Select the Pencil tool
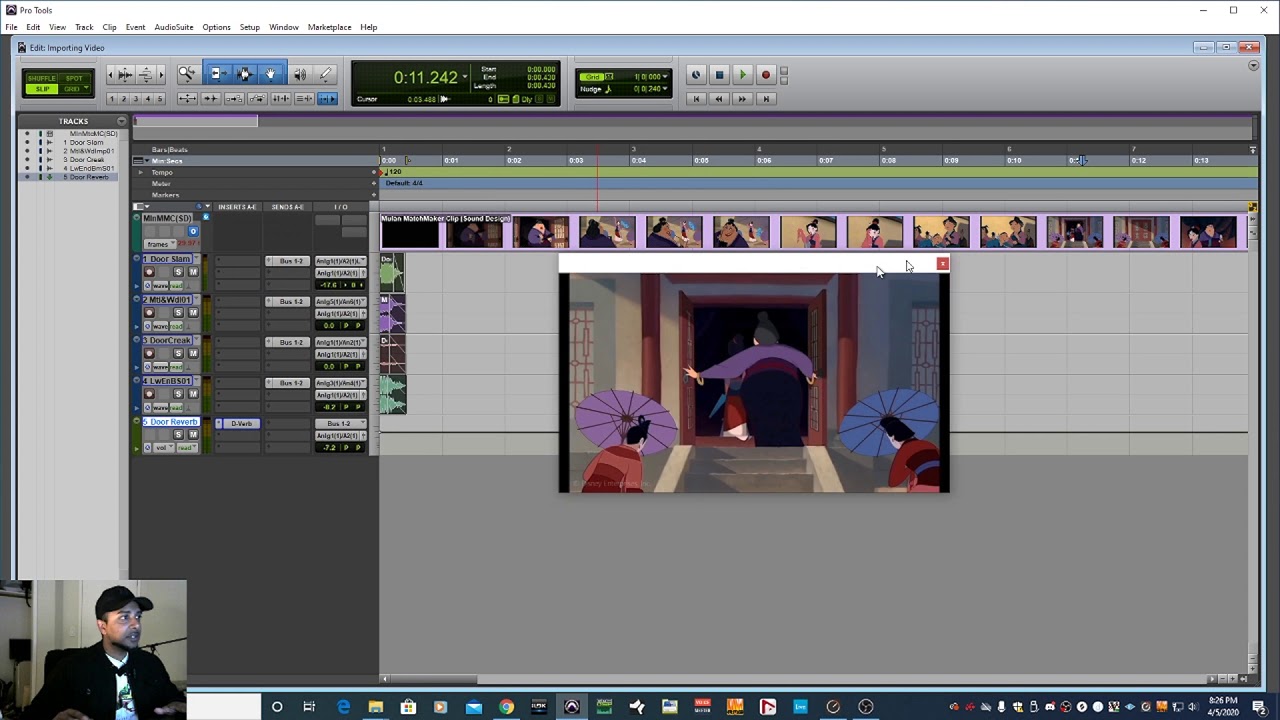The width and height of the screenshot is (1280, 720). (325, 74)
